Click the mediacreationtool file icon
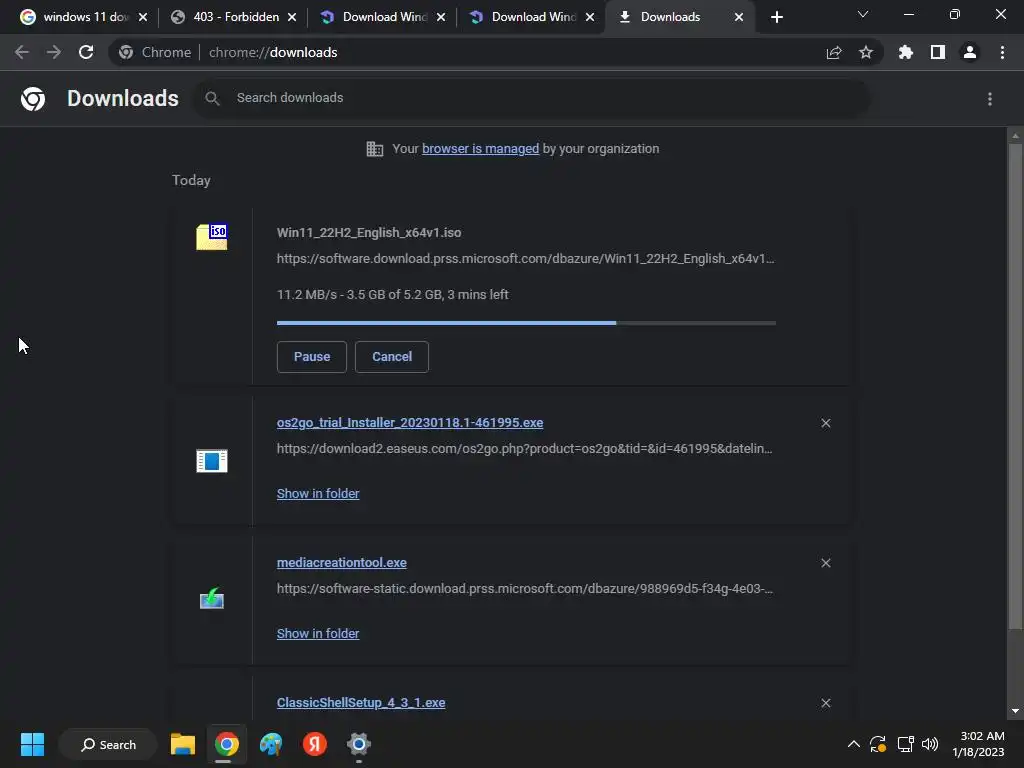The image size is (1024, 768). (x=212, y=599)
